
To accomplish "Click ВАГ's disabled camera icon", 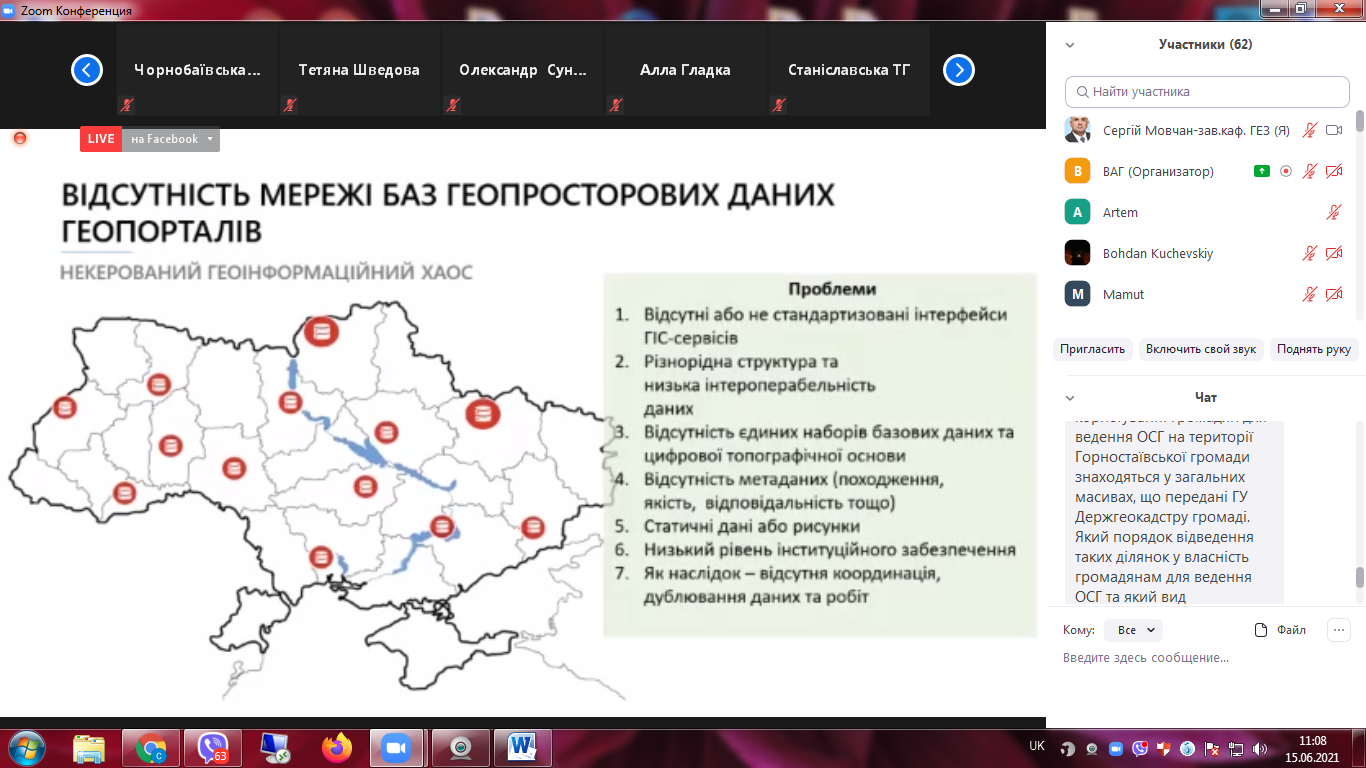I will click(1333, 171).
